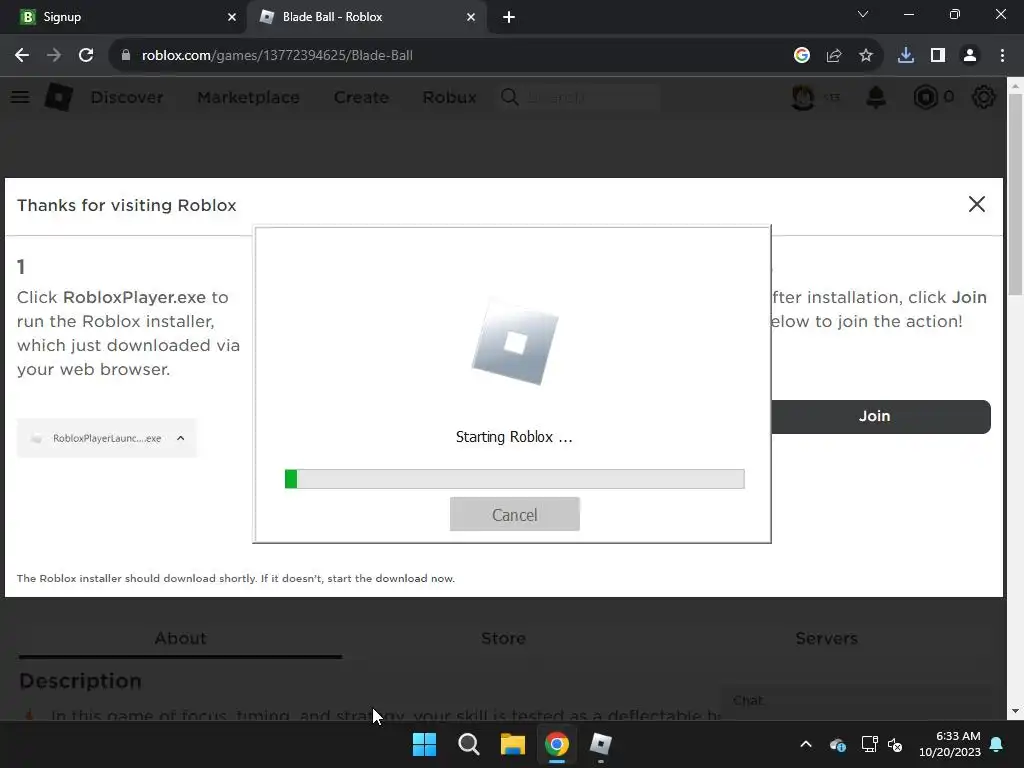Image resolution: width=1024 pixels, height=768 pixels.
Task: Reload the Blade Ball page
Action: (x=86, y=56)
